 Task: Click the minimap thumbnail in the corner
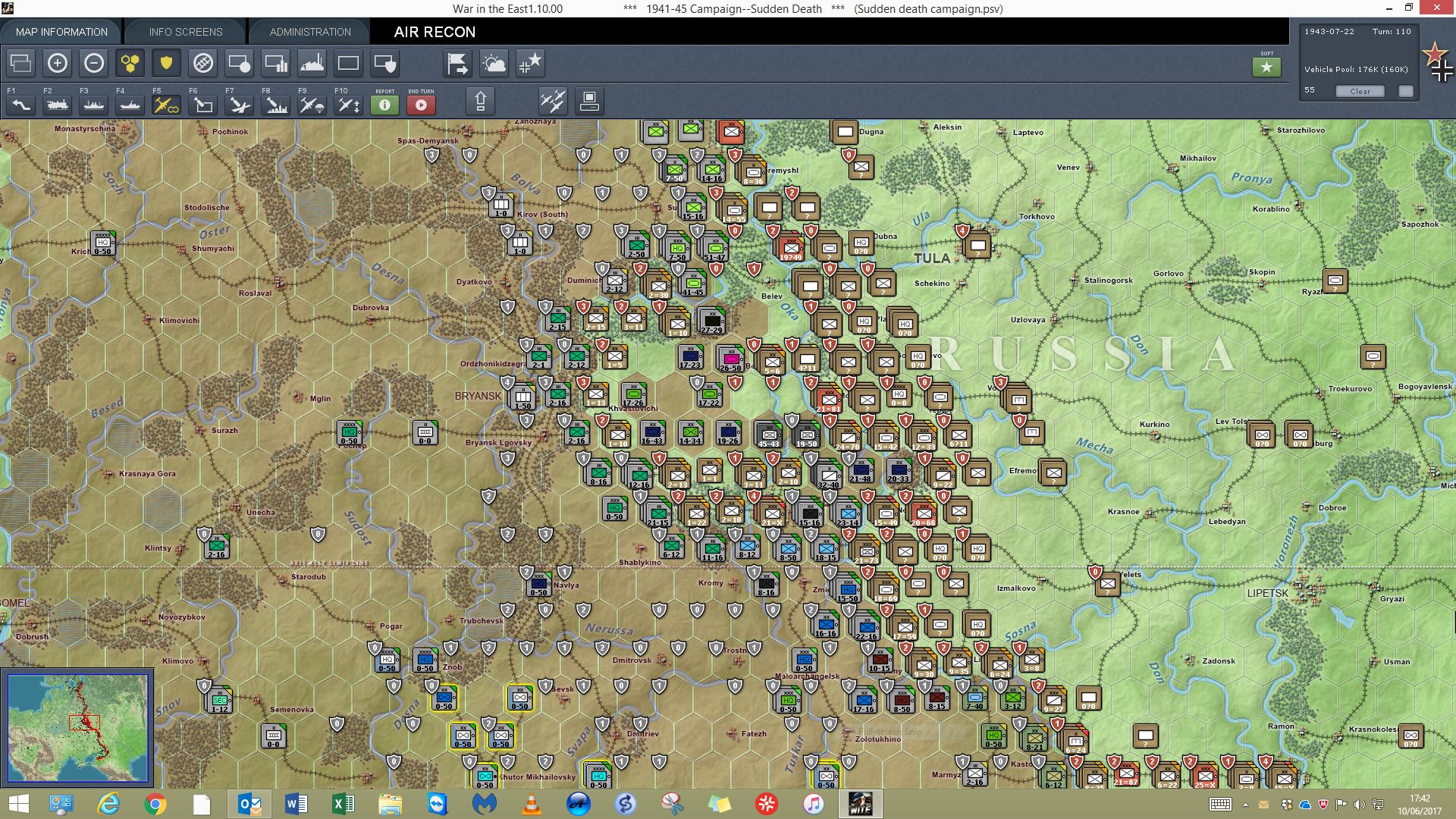pos(77,727)
